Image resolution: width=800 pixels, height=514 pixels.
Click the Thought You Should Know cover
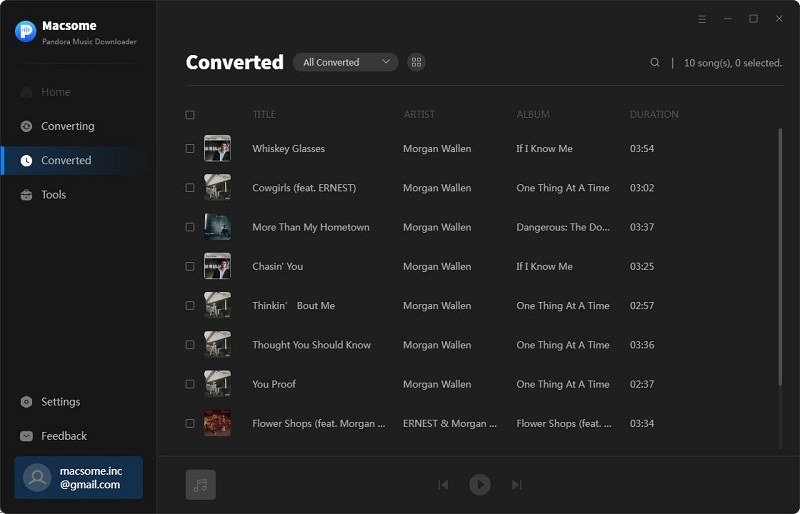pyautogui.click(x=217, y=345)
